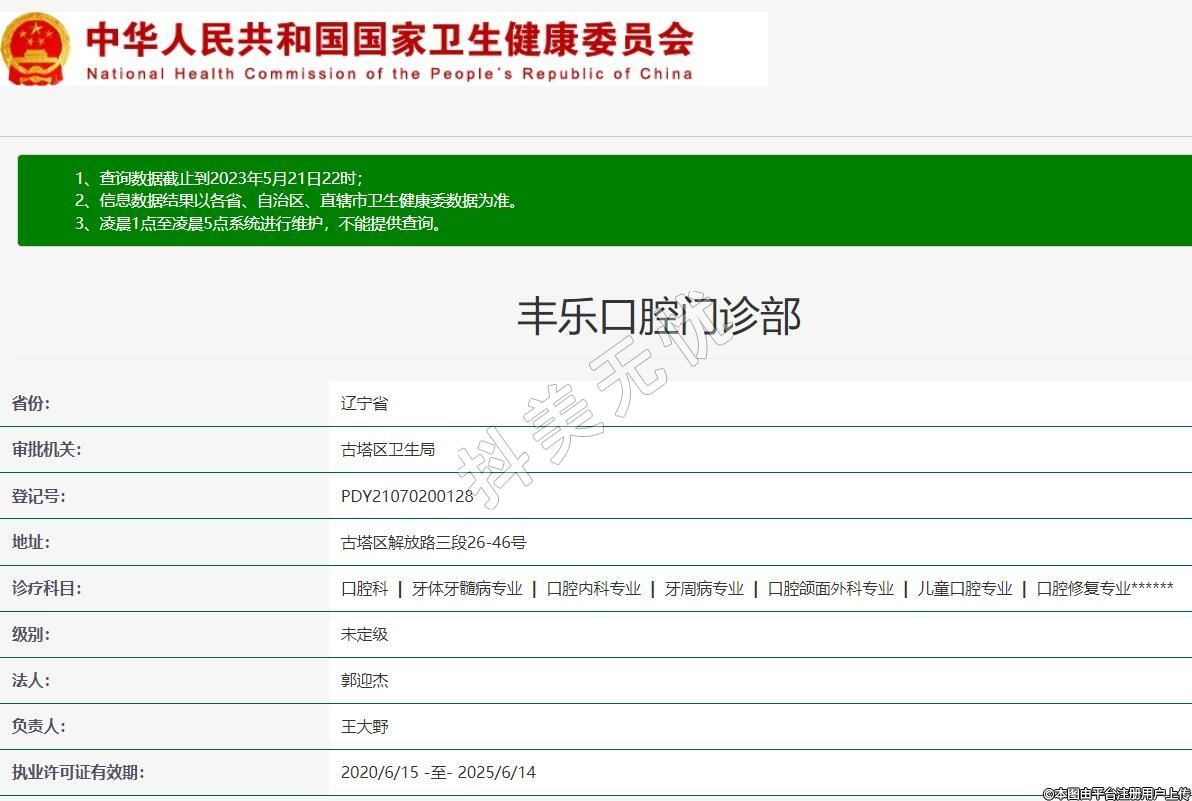Click the 口腔科 department entry
1192x801 pixels.
[x=364, y=589]
